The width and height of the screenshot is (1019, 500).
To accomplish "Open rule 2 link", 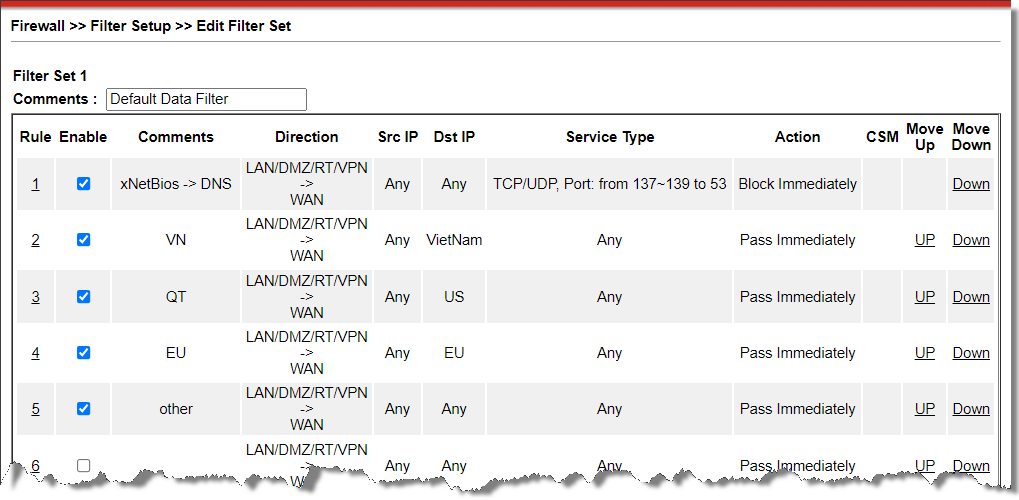I will click(35, 240).
